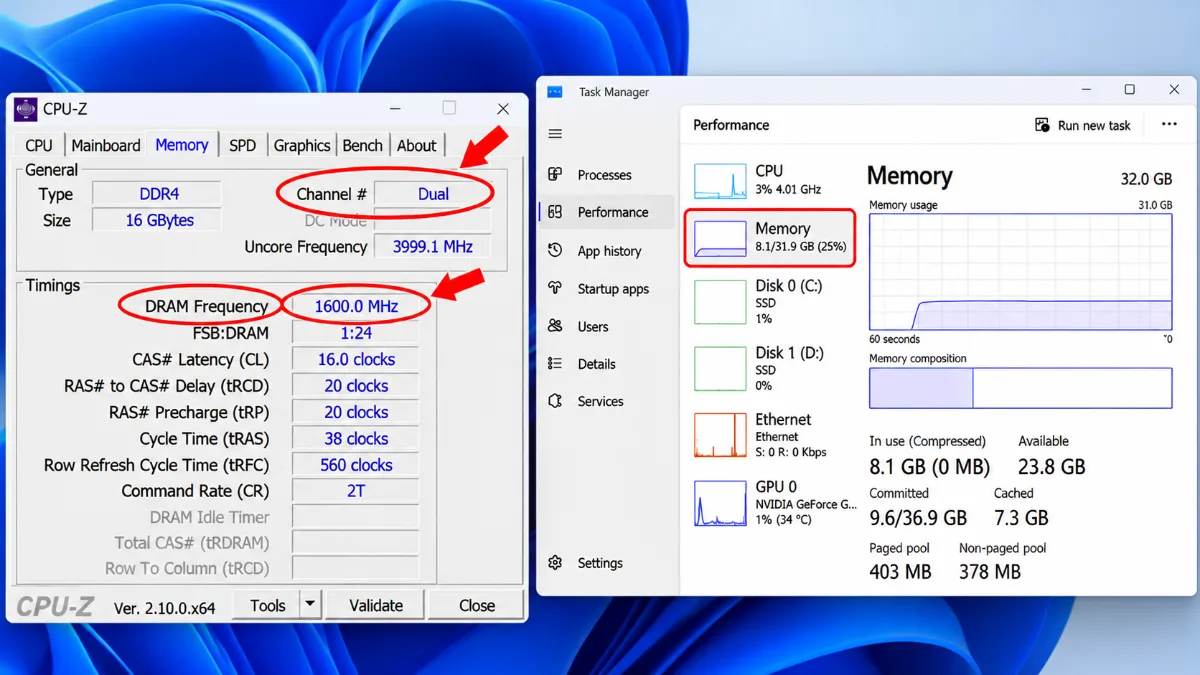1200x675 pixels.
Task: Switch to the CPU tab in CPU-Z
Action: point(39,145)
